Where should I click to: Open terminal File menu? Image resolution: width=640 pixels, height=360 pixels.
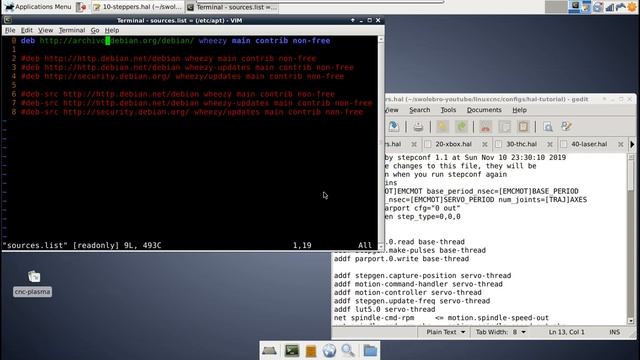(x=10, y=30)
